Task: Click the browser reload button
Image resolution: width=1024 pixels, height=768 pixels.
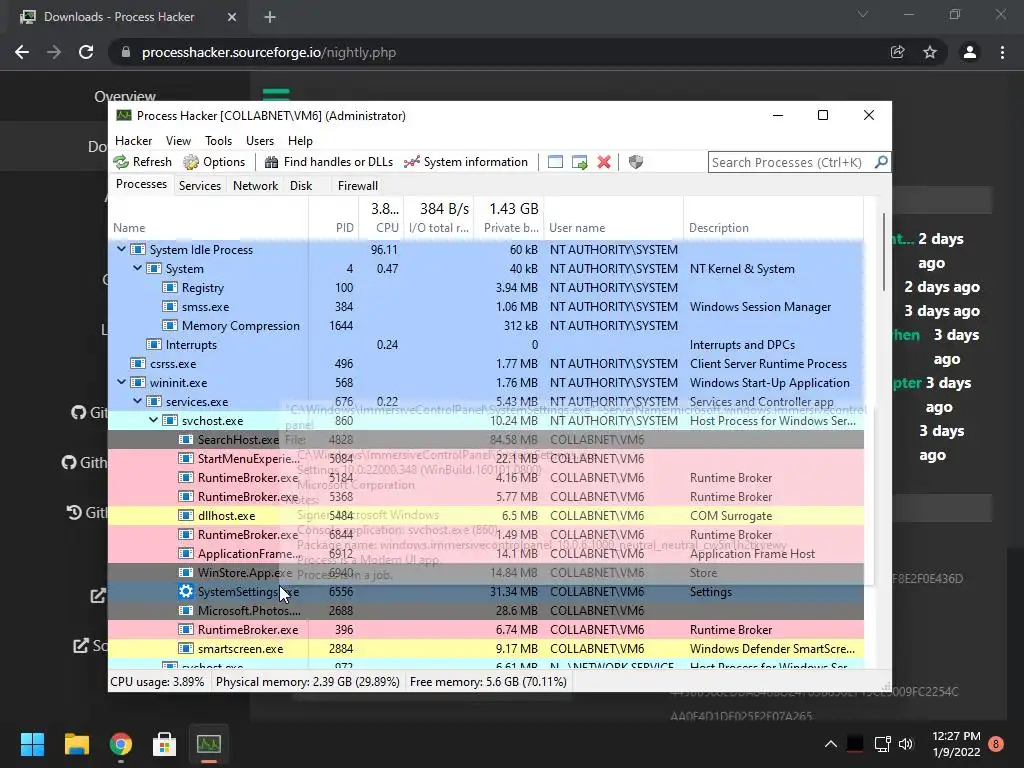Action: (x=86, y=52)
